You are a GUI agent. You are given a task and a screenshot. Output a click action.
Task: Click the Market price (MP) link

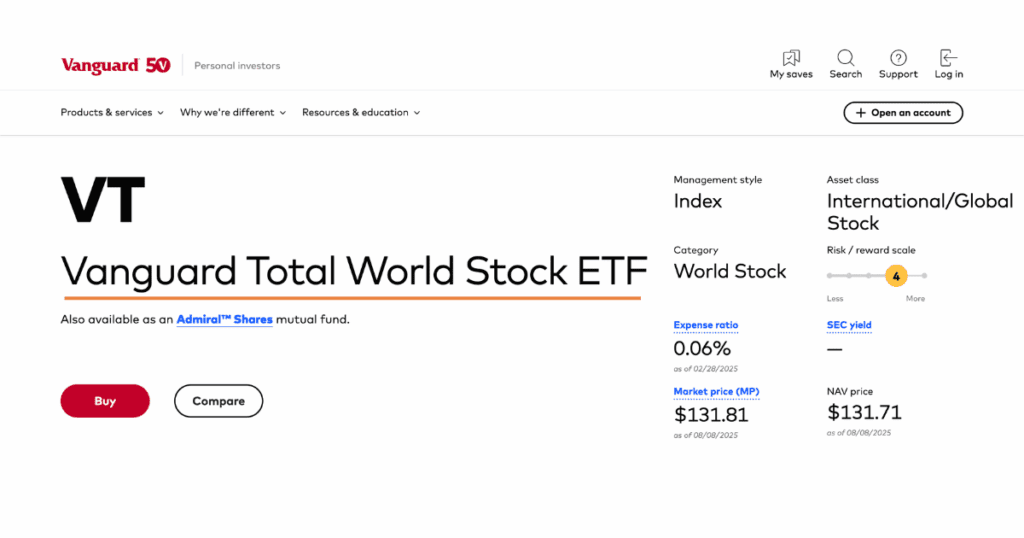716,392
